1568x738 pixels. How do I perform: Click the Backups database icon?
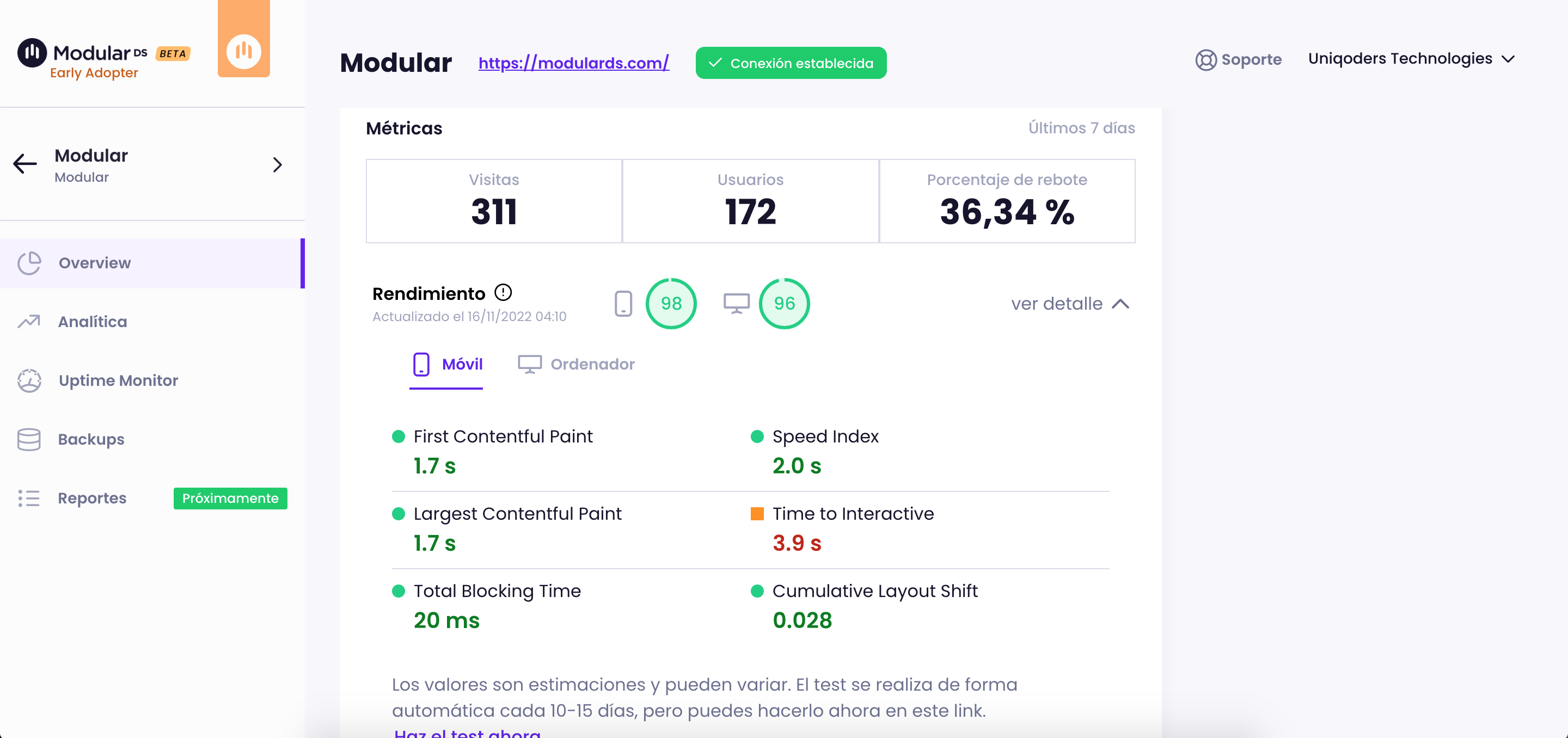pyautogui.click(x=29, y=439)
